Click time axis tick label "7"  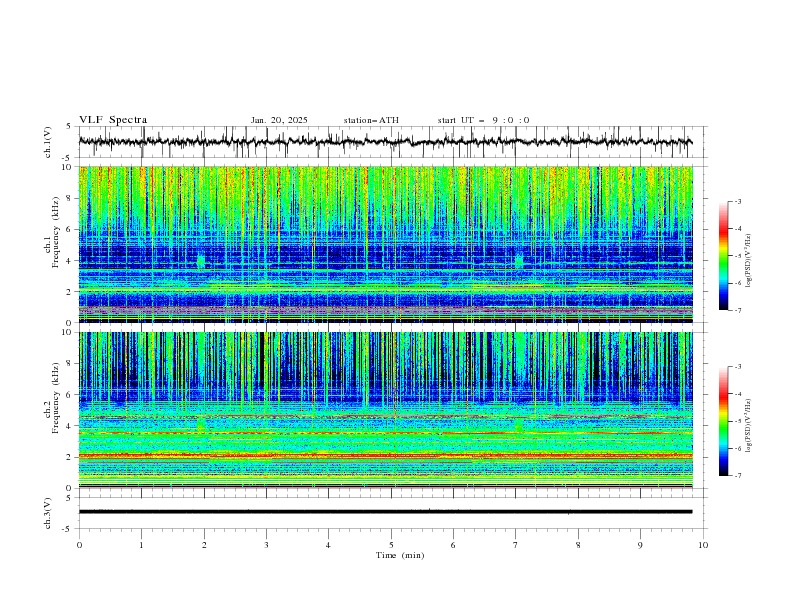tap(516, 545)
